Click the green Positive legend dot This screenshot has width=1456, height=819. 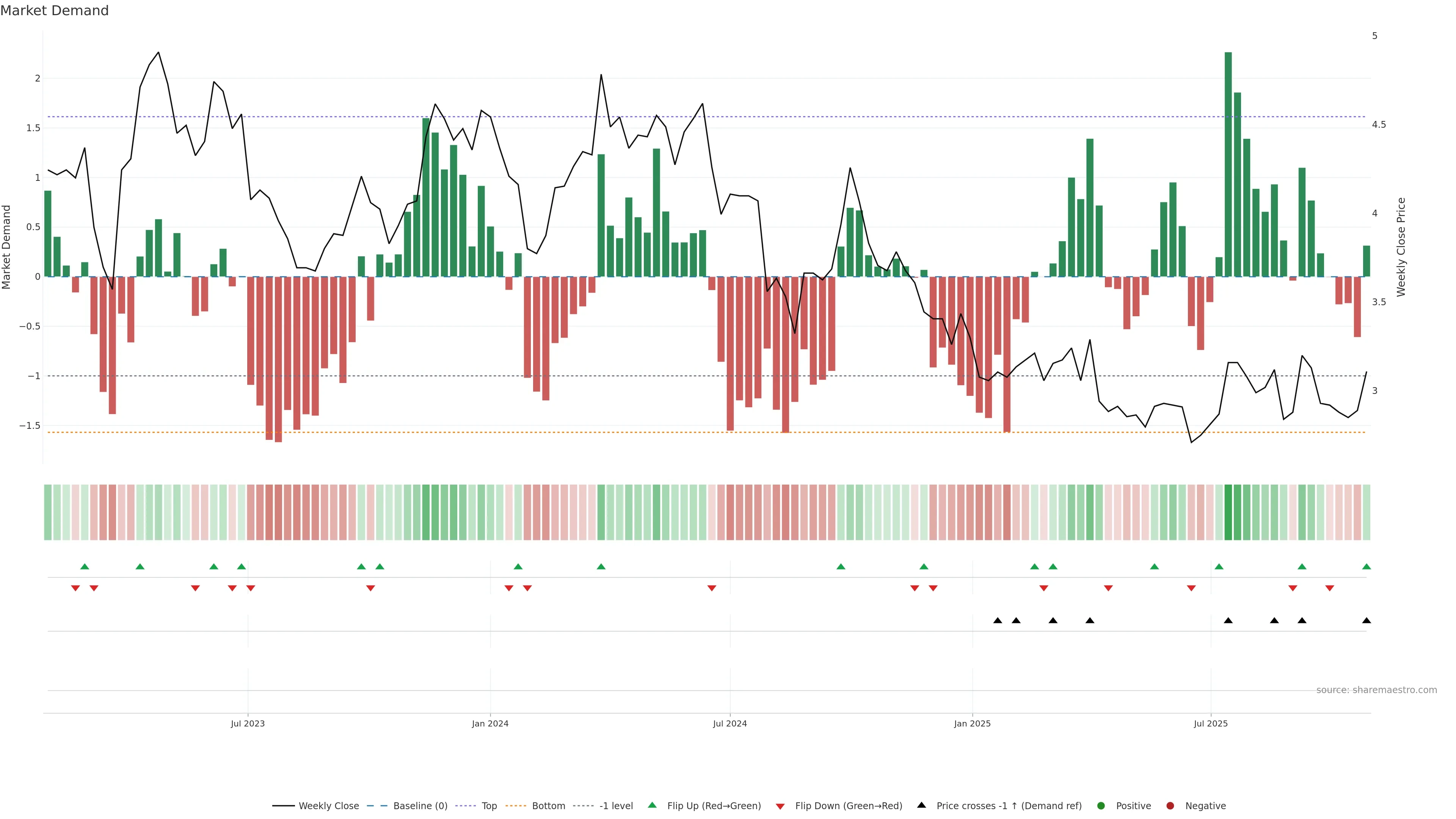click(1100, 806)
